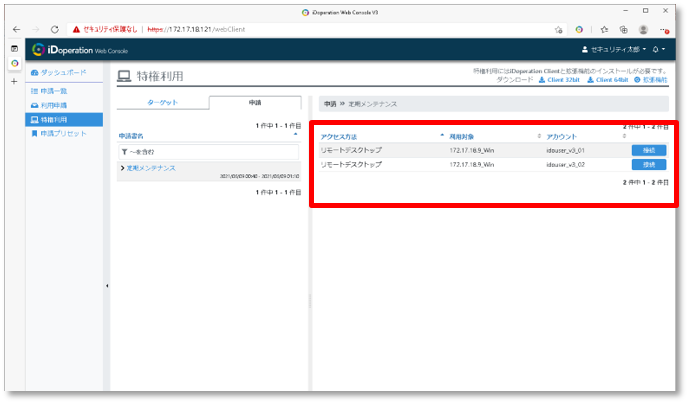Click the browser reload icon
689x404 pixels.
point(54,30)
